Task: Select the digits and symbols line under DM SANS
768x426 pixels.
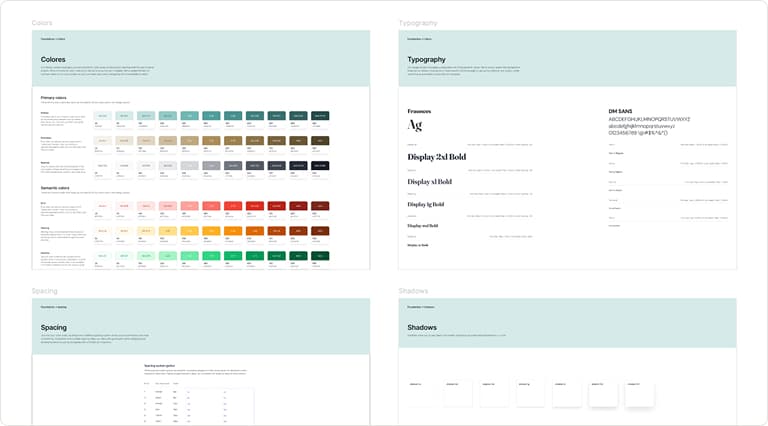Action: 638,133
